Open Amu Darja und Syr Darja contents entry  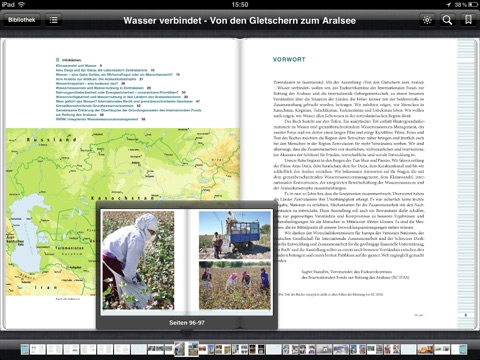105,70
